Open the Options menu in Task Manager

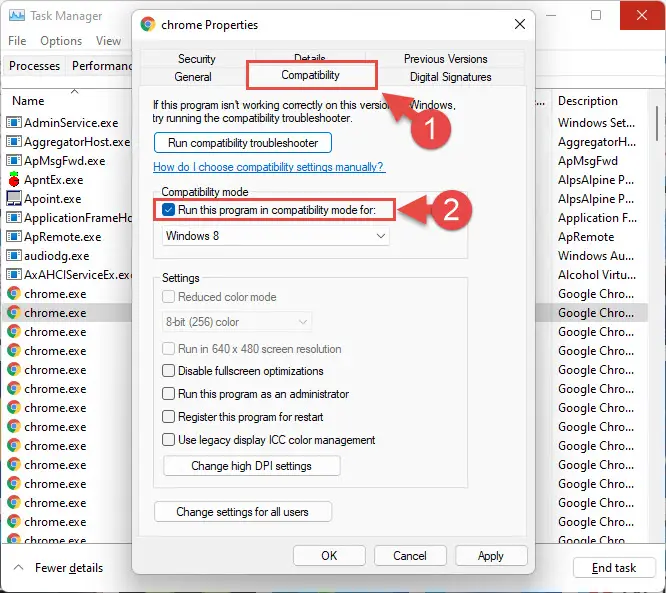coord(61,41)
